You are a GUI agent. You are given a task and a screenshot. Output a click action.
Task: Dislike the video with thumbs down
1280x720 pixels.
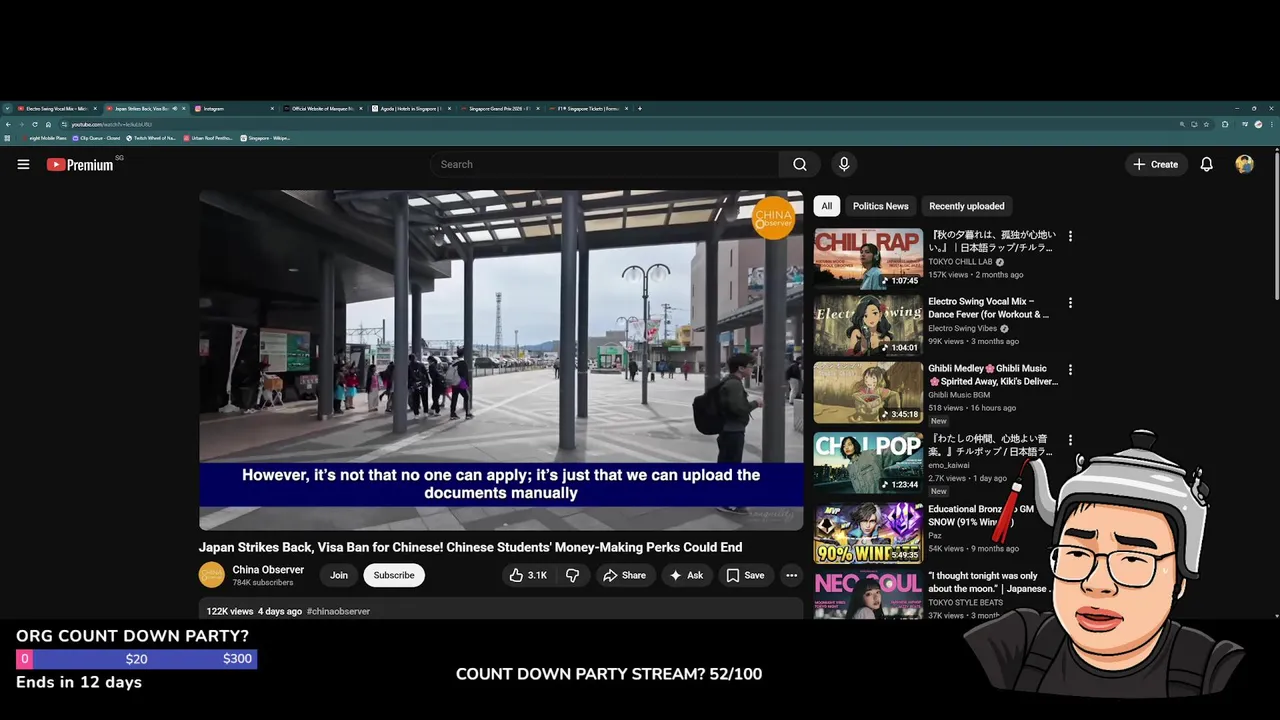573,575
